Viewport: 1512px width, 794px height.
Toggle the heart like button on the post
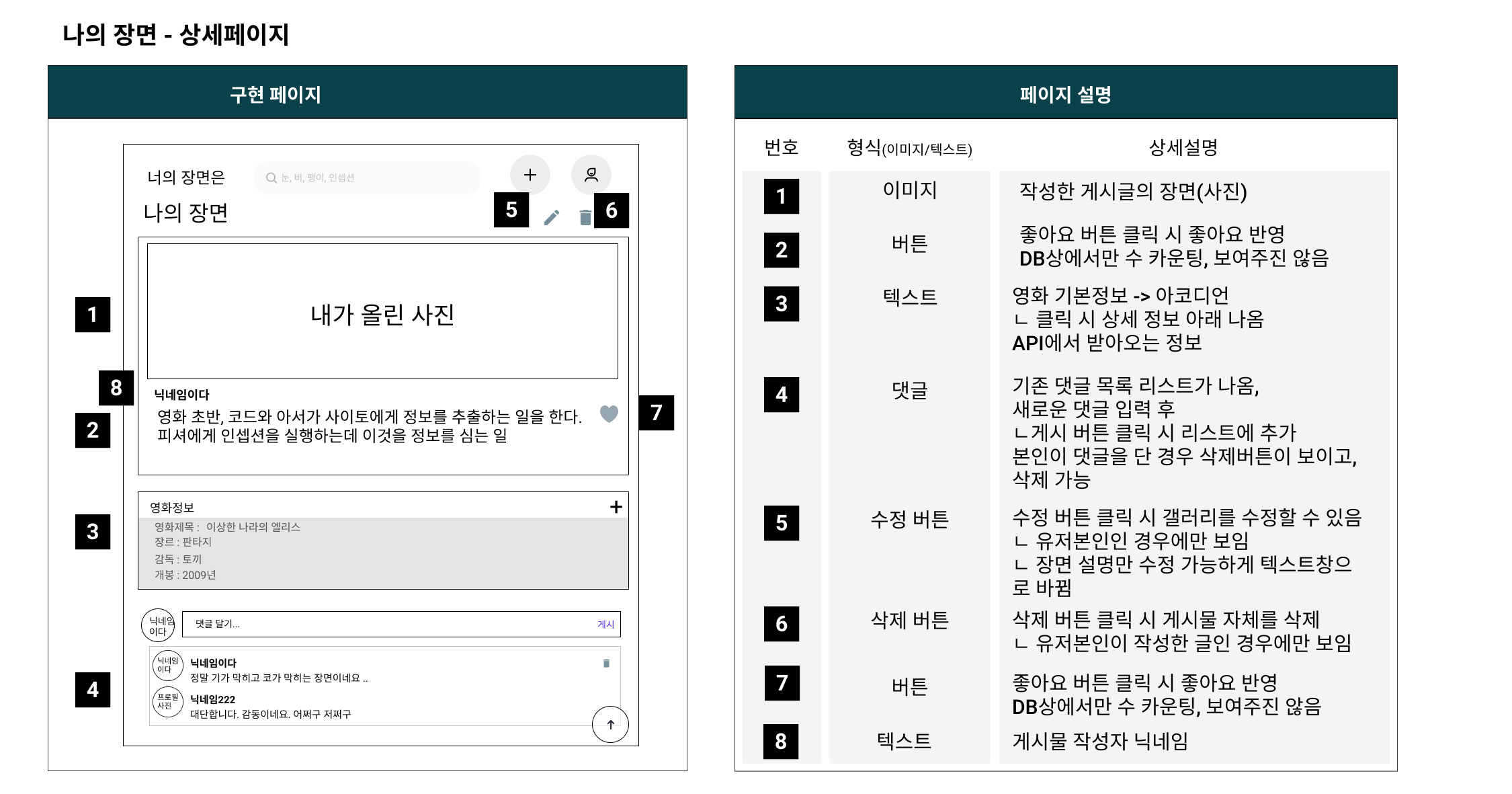(608, 415)
